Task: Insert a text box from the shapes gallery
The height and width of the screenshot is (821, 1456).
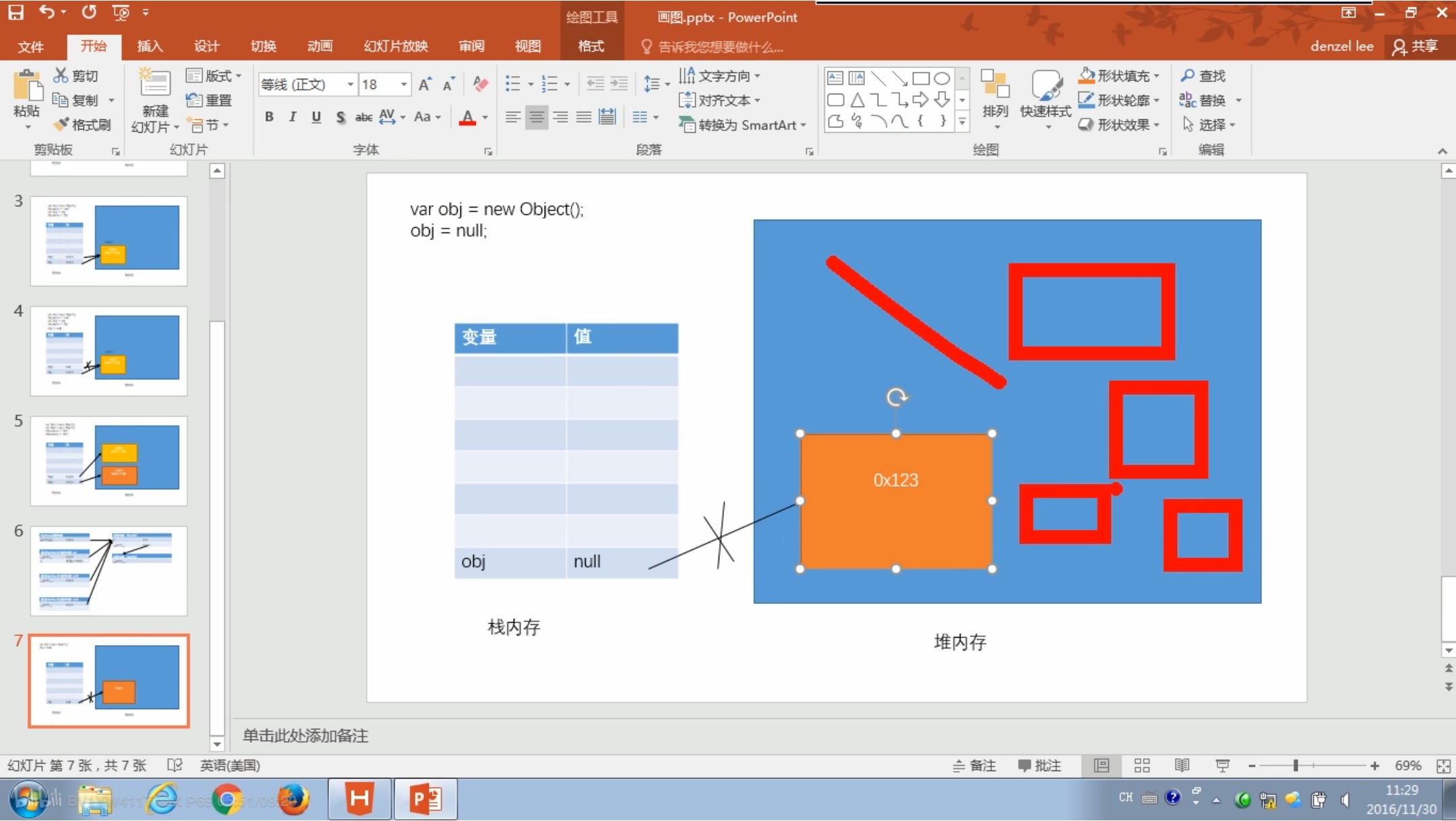Action: [835, 78]
